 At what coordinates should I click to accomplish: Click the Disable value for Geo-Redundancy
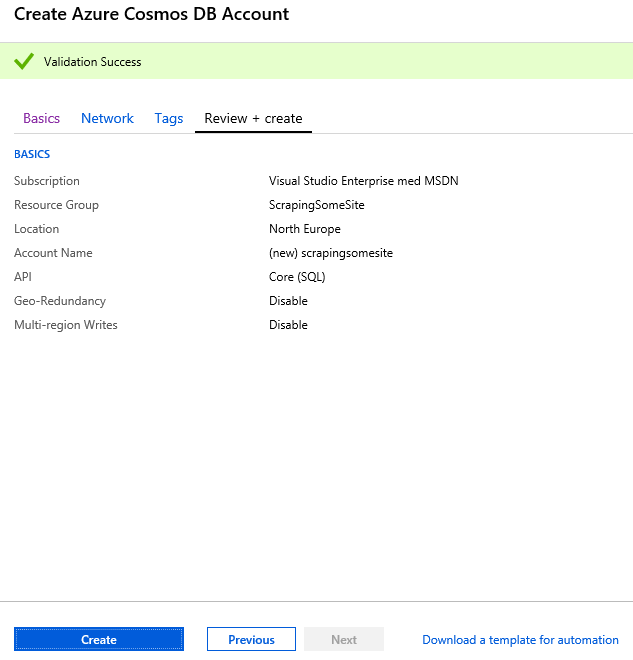coord(288,301)
